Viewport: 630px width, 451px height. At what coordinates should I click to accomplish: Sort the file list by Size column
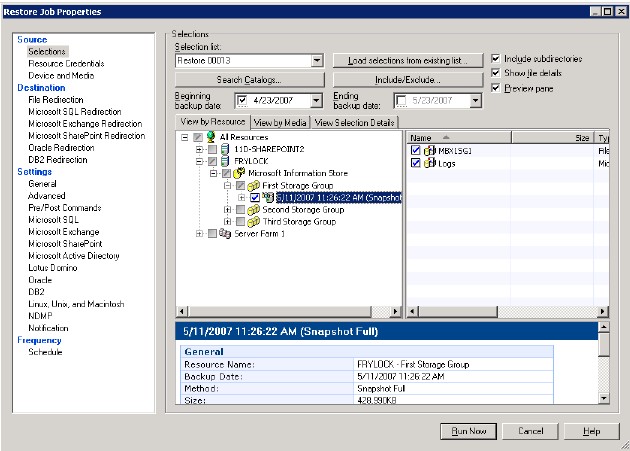pos(553,138)
